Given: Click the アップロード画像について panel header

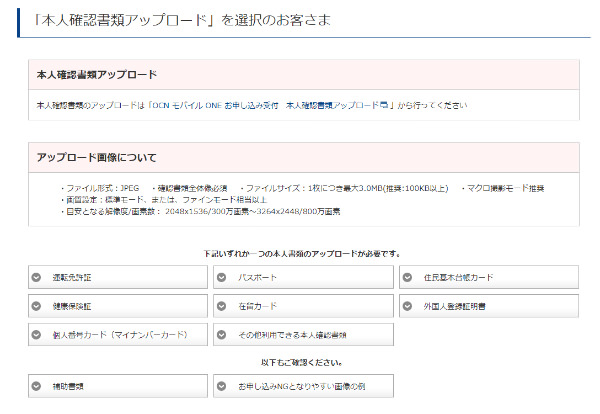Looking at the screenshot, I should [304, 157].
